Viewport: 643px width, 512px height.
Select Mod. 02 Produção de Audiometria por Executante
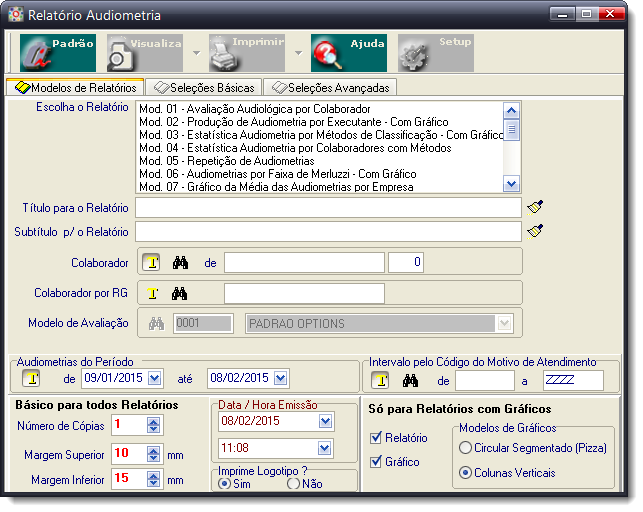(294, 122)
